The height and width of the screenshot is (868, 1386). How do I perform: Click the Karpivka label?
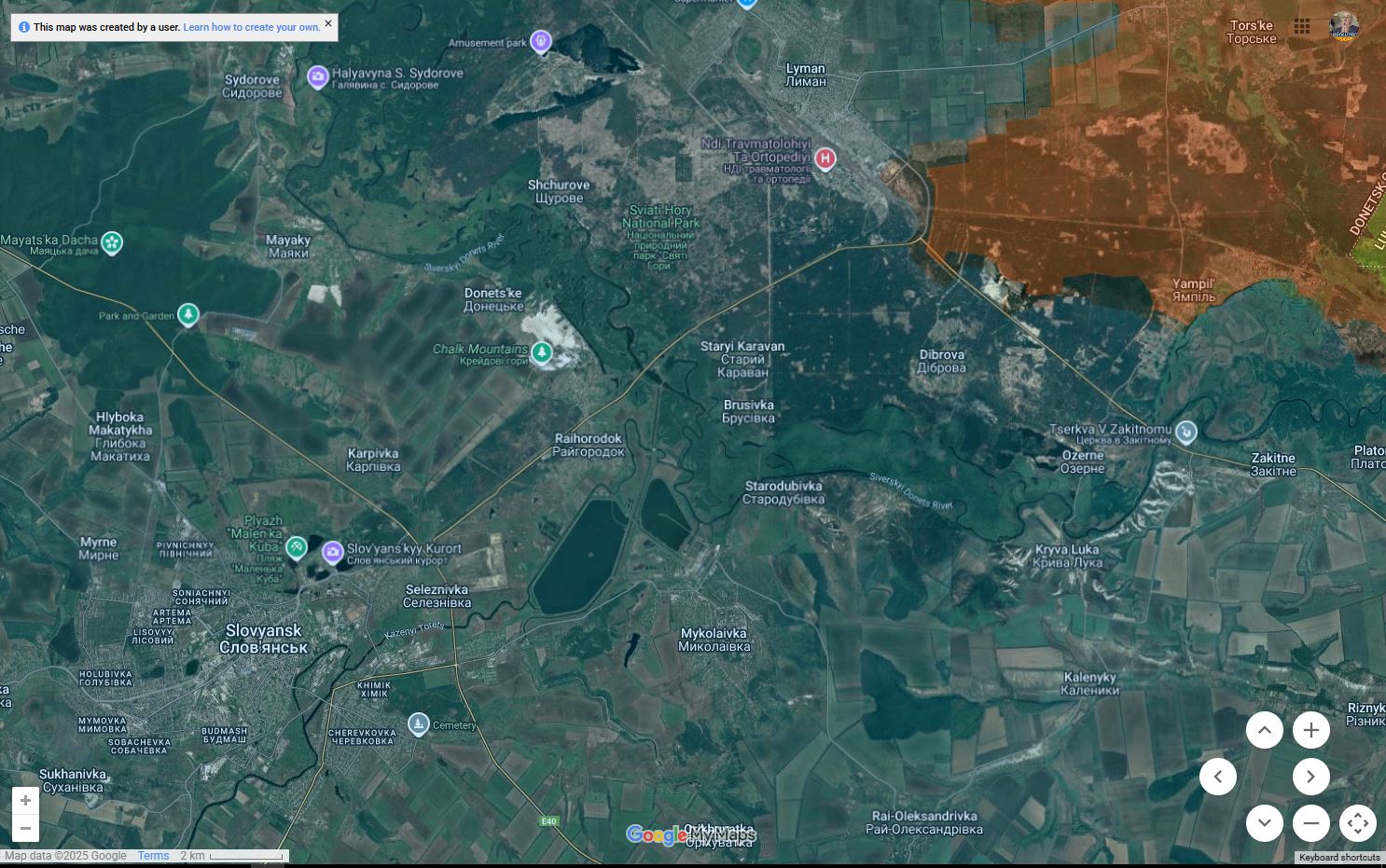click(x=373, y=460)
